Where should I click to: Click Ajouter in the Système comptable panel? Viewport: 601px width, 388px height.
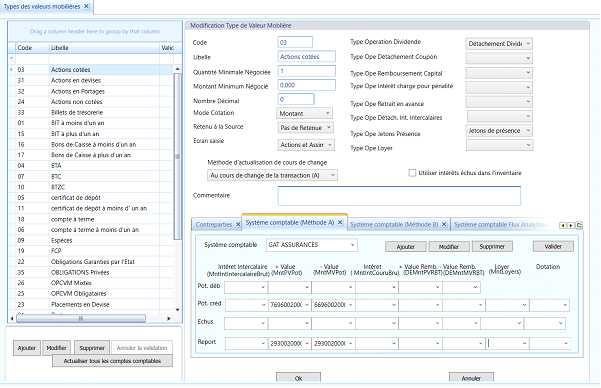tap(406, 247)
